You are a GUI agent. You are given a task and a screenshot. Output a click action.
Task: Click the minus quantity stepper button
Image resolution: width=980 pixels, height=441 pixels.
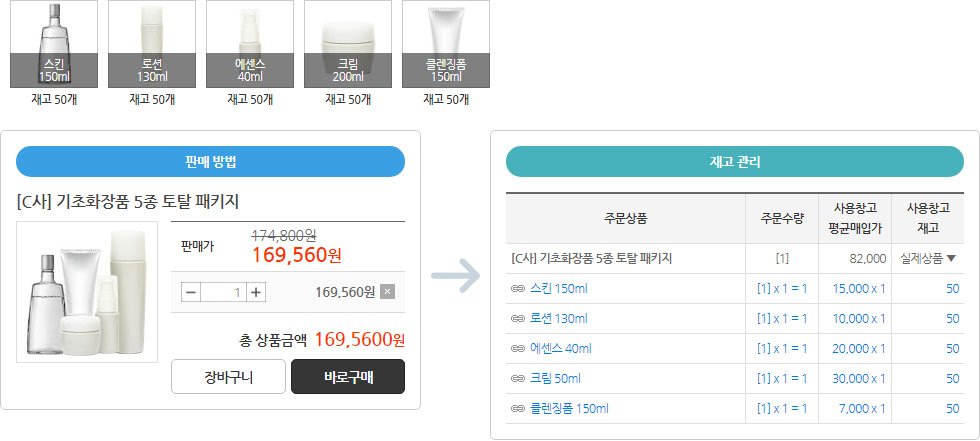[x=191, y=292]
